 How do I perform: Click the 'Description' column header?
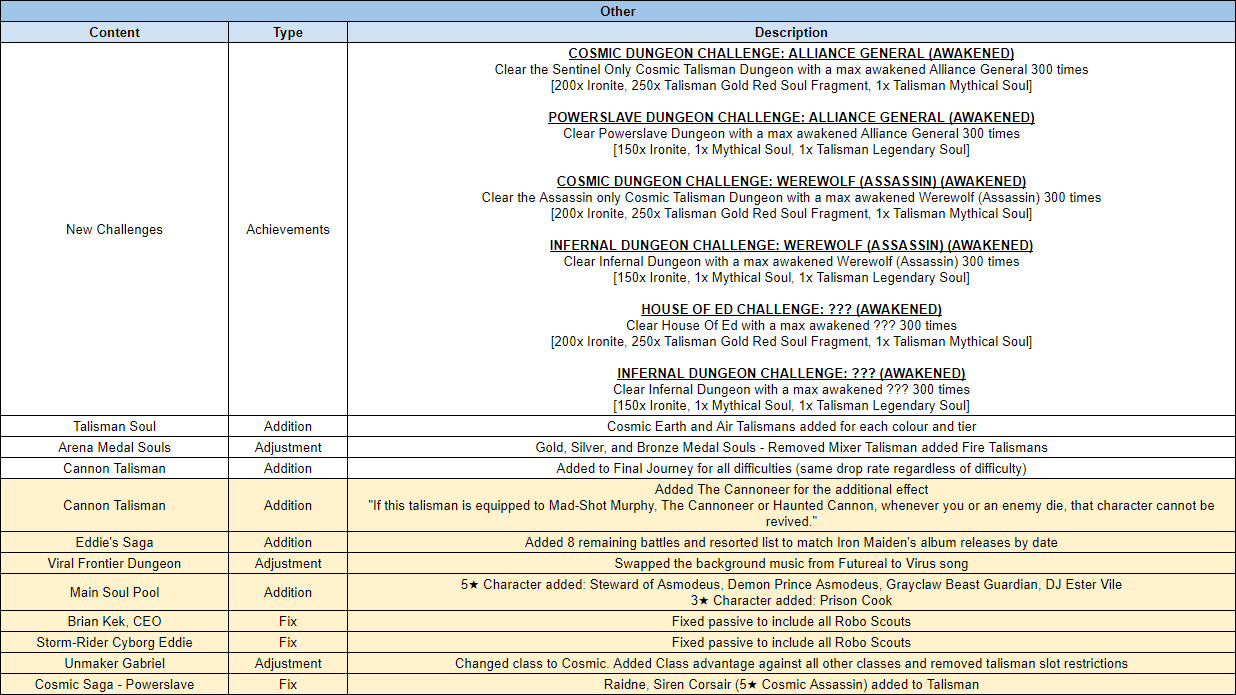pos(791,32)
